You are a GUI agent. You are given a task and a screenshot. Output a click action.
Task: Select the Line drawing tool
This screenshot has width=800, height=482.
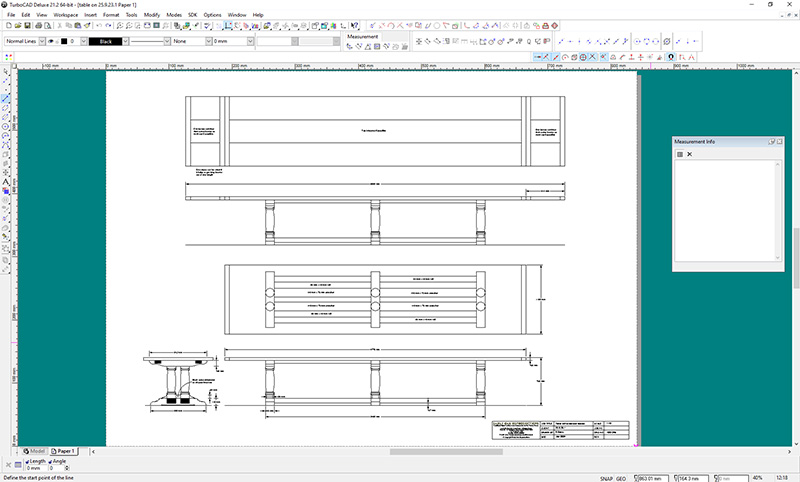click(6, 97)
